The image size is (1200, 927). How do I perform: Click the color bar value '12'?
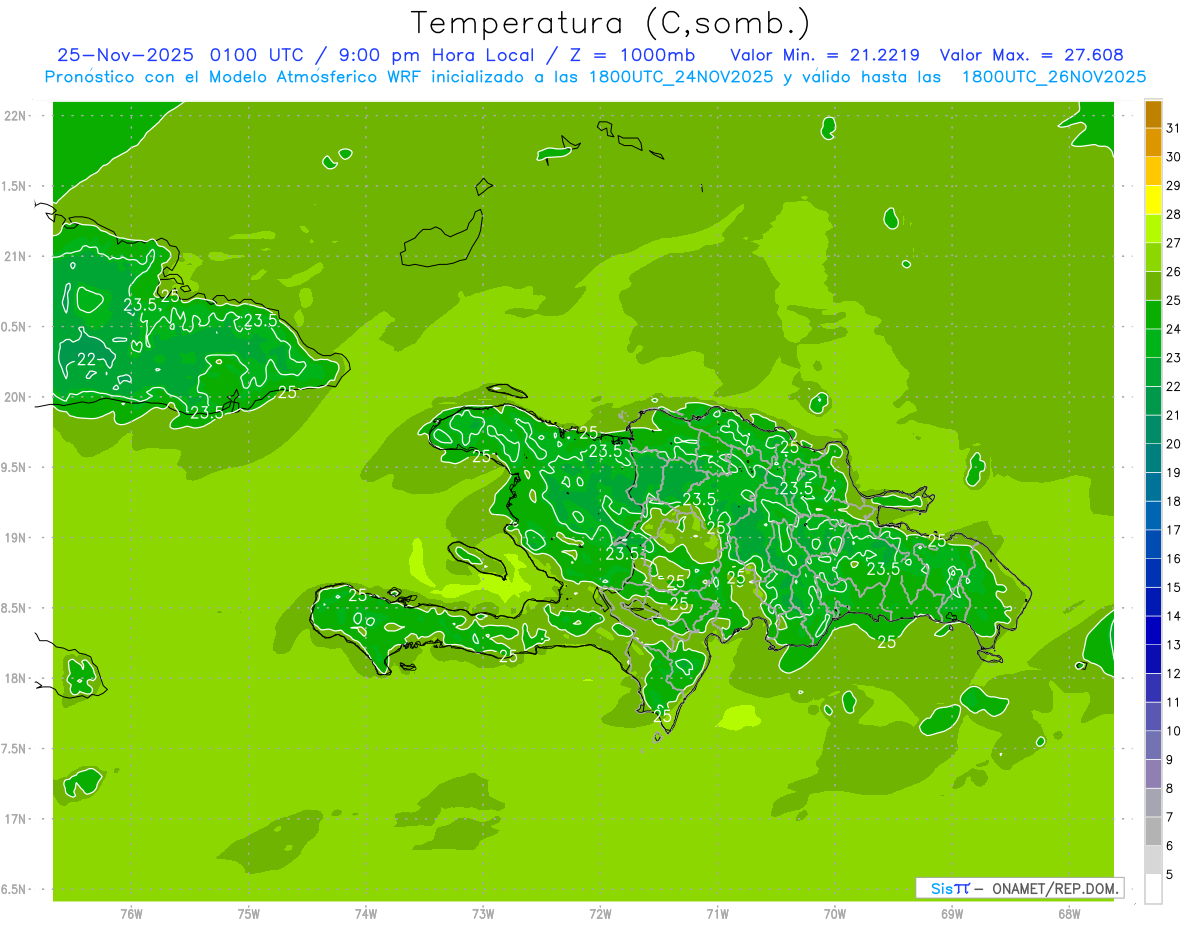pos(1174,674)
